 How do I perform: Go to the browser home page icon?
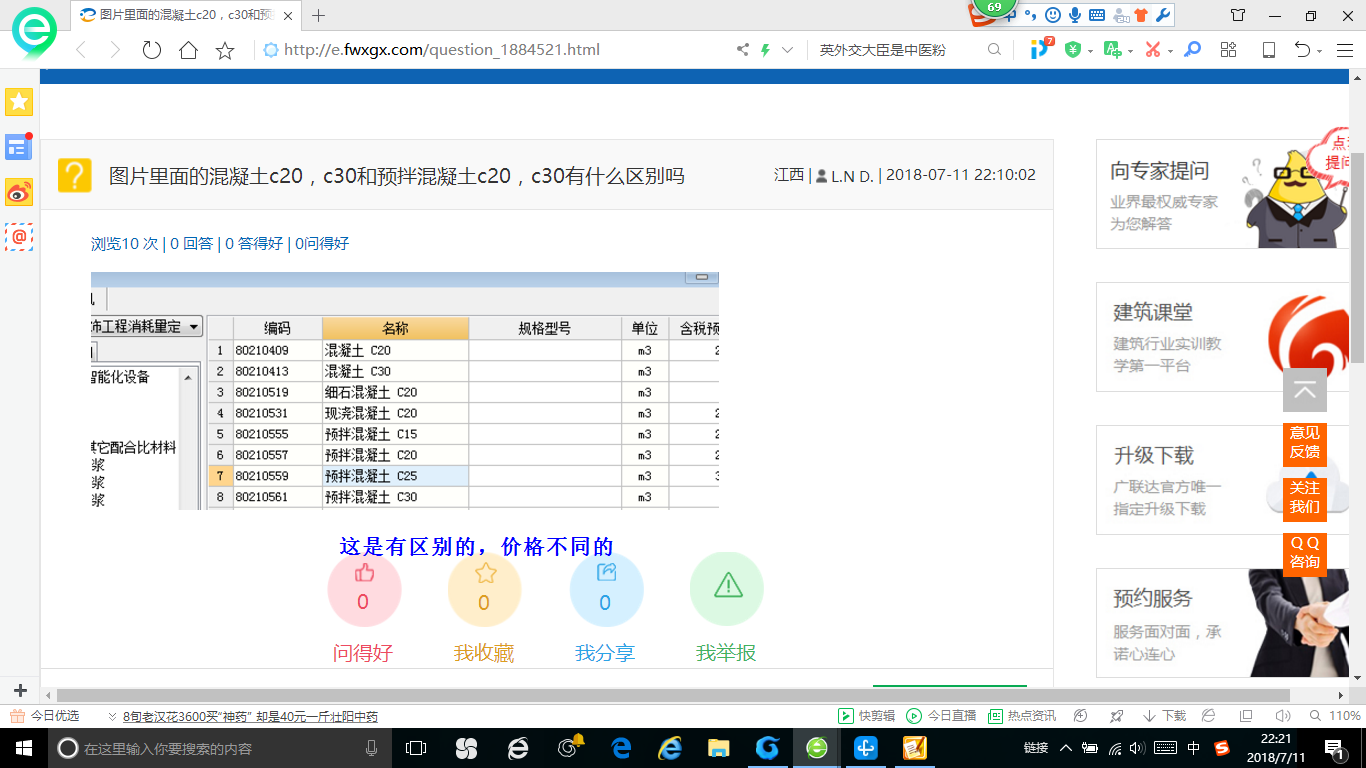coord(188,50)
